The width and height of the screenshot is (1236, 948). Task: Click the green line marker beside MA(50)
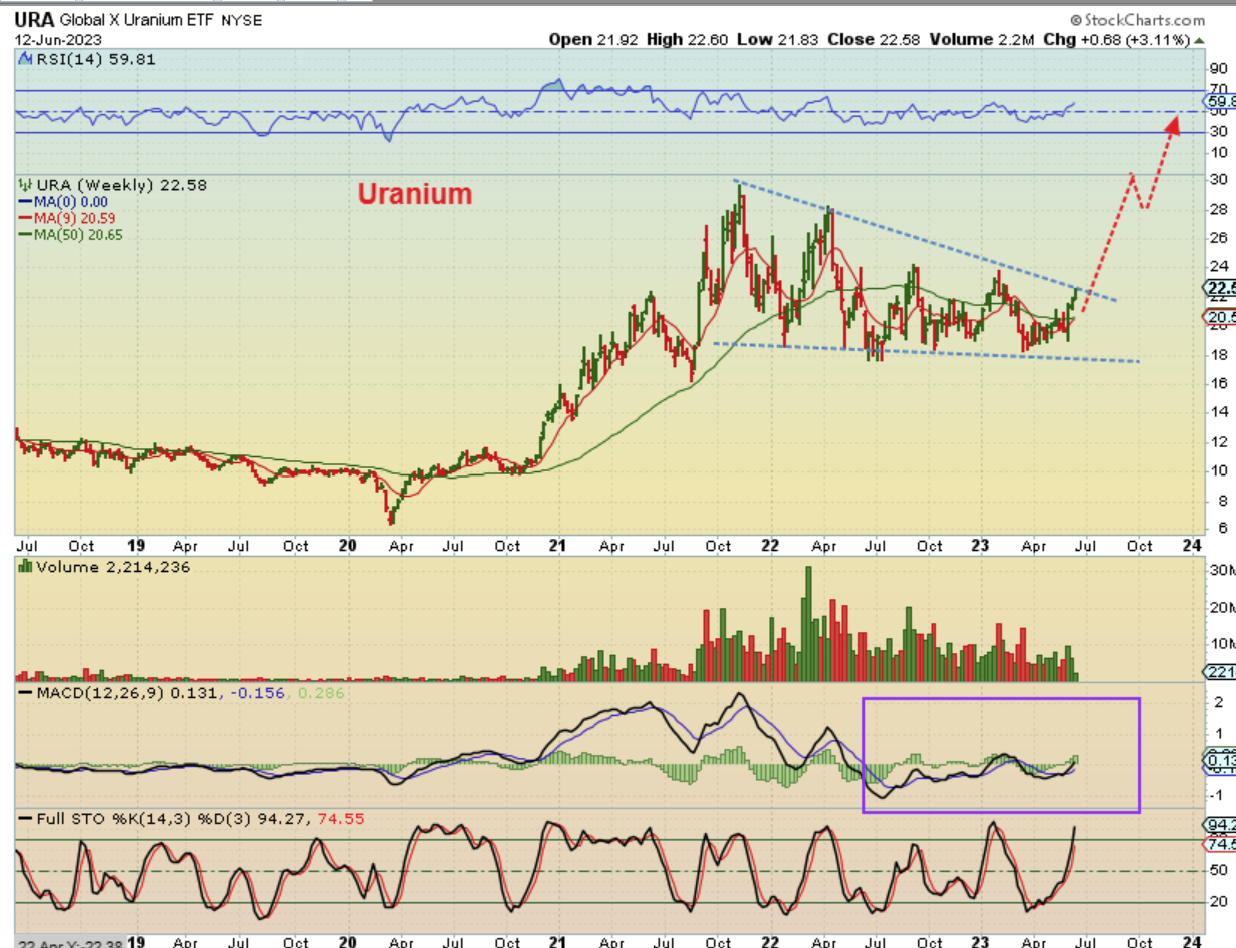click(x=26, y=233)
